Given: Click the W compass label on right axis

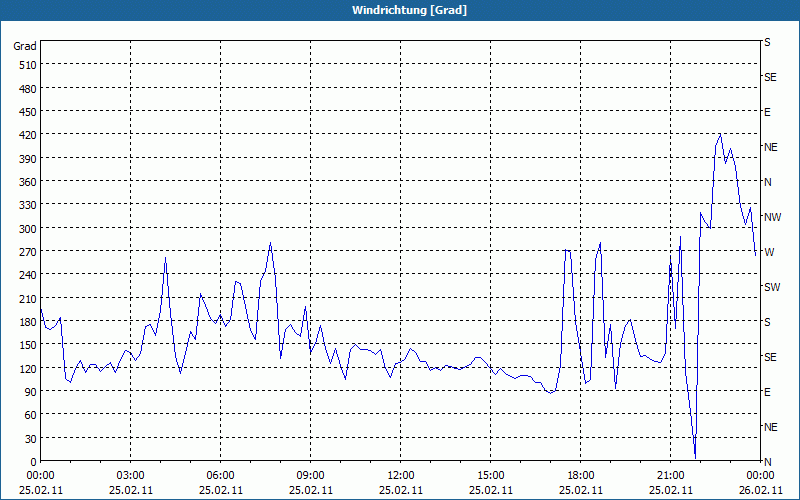Looking at the screenshot, I should (x=769, y=252).
